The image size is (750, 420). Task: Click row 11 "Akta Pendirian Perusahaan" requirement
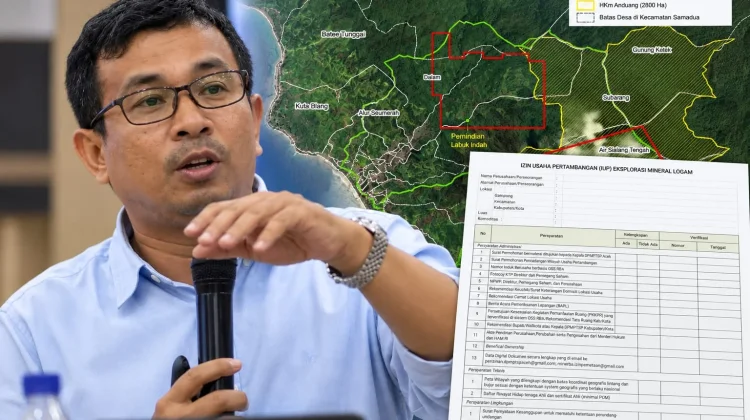(555, 335)
